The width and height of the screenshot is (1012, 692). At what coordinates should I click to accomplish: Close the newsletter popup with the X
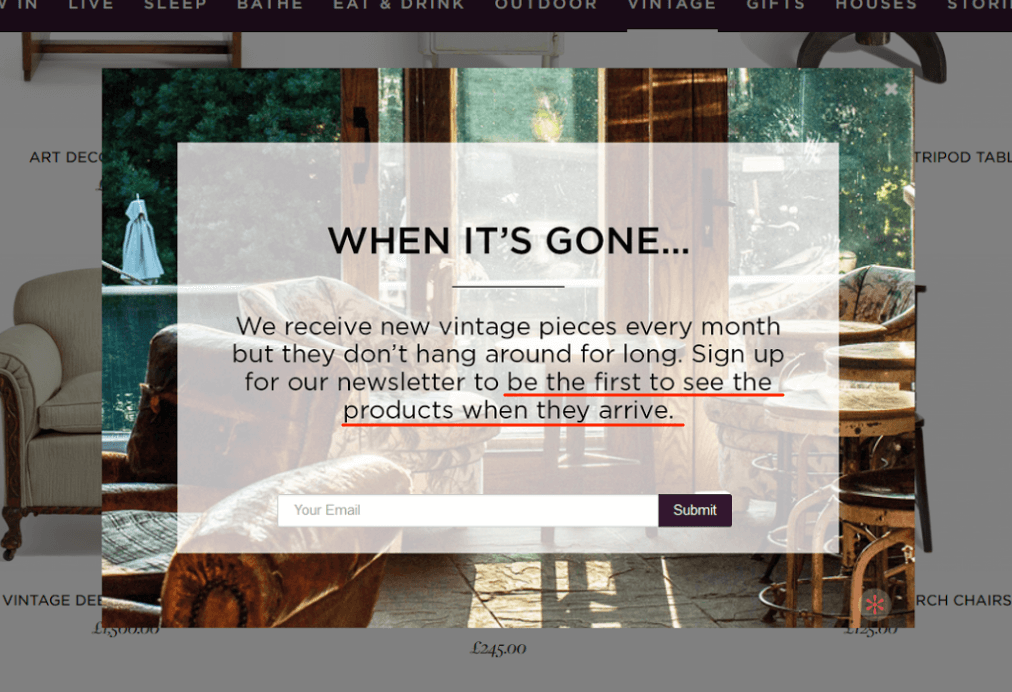click(891, 89)
